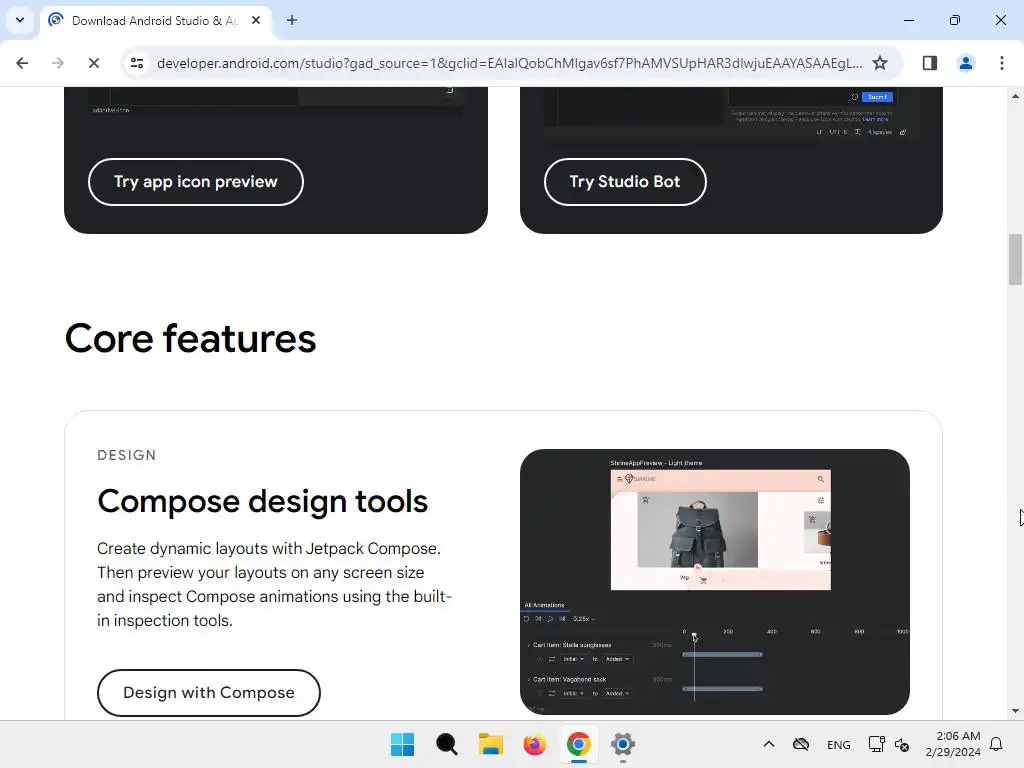Open Windows Search from taskbar
This screenshot has width=1024, height=768.
pos(447,744)
